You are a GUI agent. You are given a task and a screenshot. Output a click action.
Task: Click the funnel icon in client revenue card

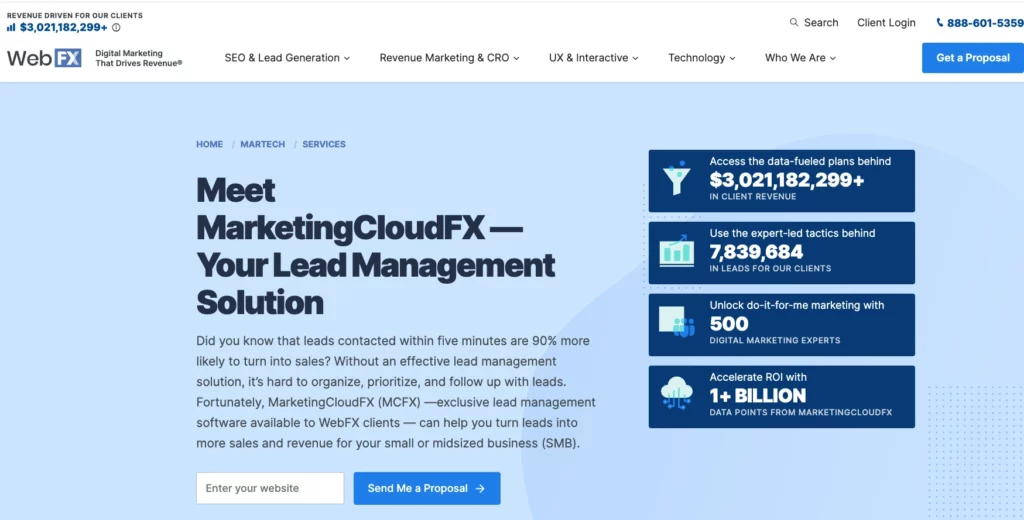pyautogui.click(x=677, y=178)
